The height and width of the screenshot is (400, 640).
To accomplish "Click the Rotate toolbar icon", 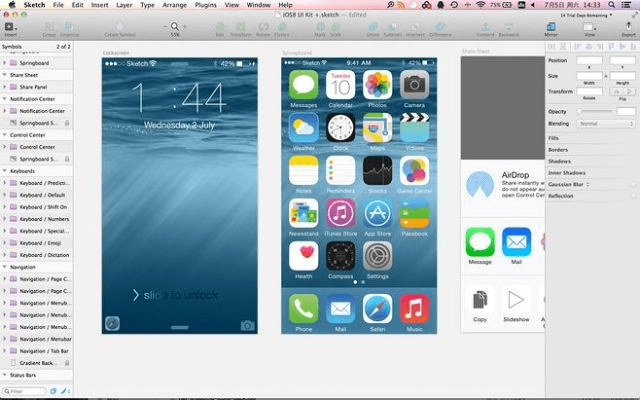I will tap(263, 27).
